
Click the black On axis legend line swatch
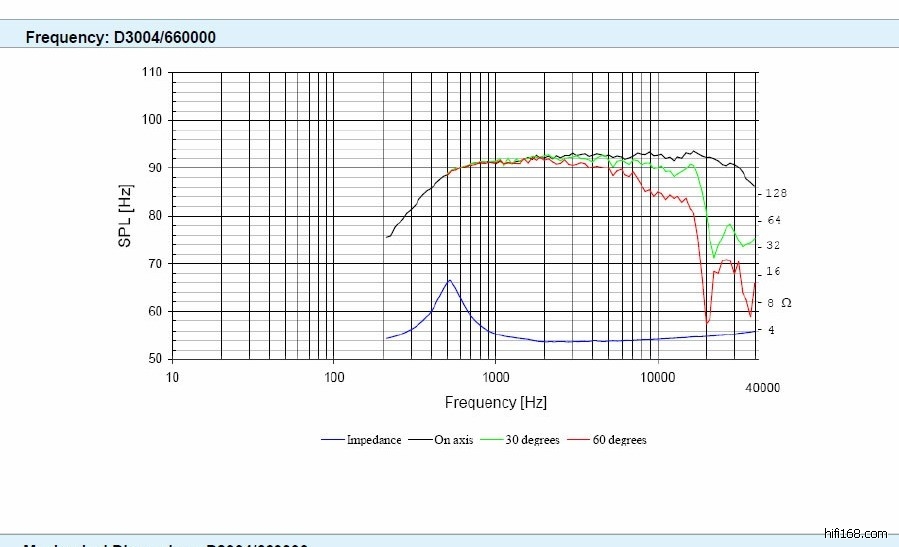(x=420, y=440)
